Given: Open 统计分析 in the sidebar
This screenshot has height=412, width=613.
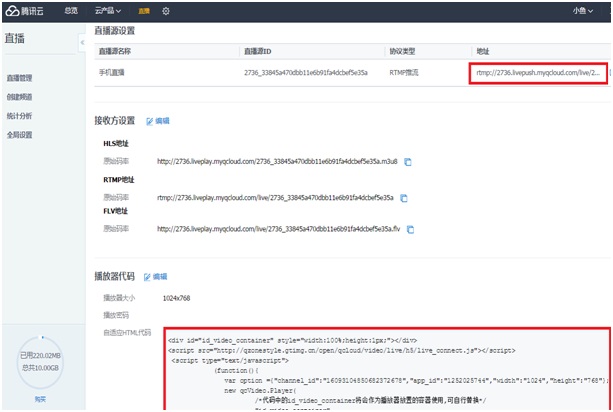Looking at the screenshot, I should click(x=19, y=116).
